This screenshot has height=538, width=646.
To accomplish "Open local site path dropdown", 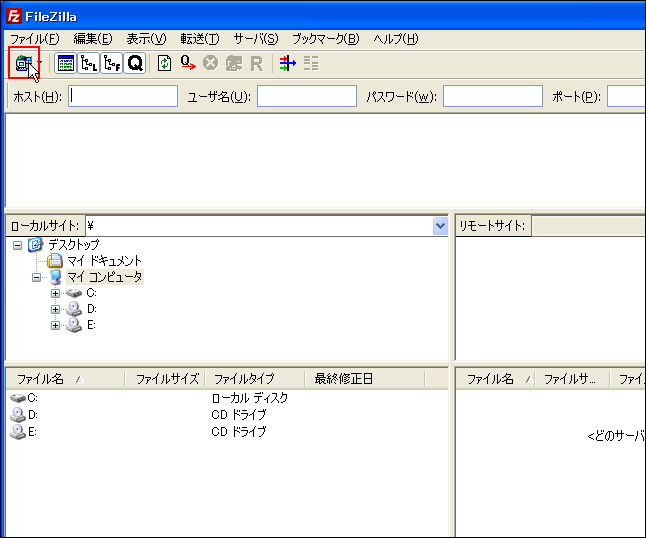I will (440, 226).
